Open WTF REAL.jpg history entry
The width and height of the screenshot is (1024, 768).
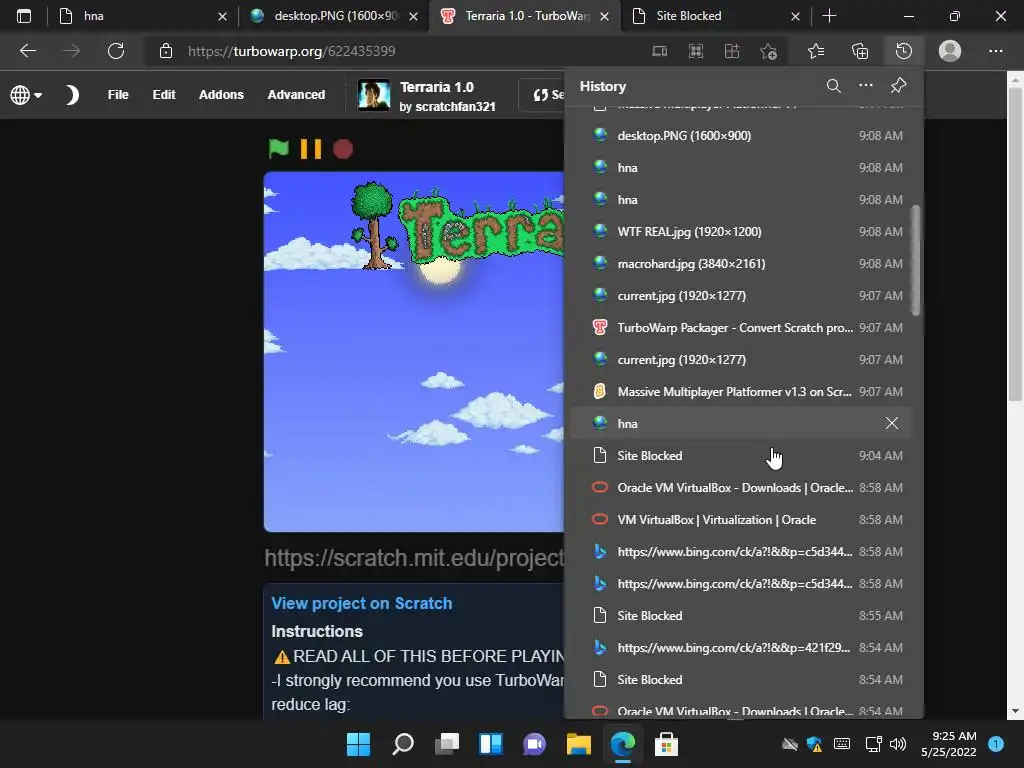[741, 232]
